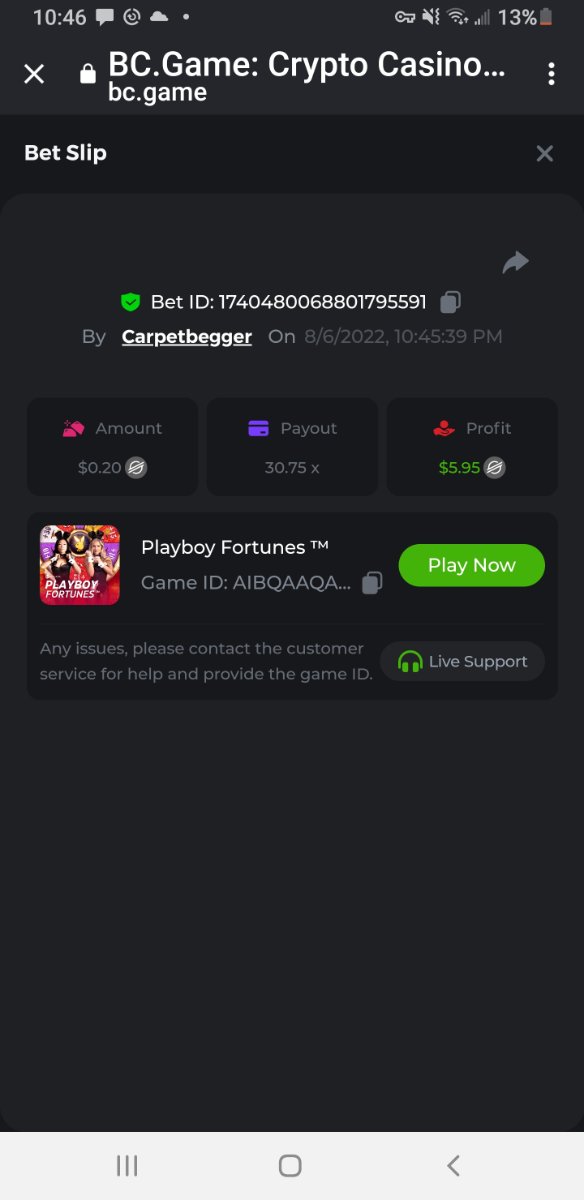Tap the Profit currency coin icon
Viewport: 584px width, 1200px height.
[x=494, y=467]
